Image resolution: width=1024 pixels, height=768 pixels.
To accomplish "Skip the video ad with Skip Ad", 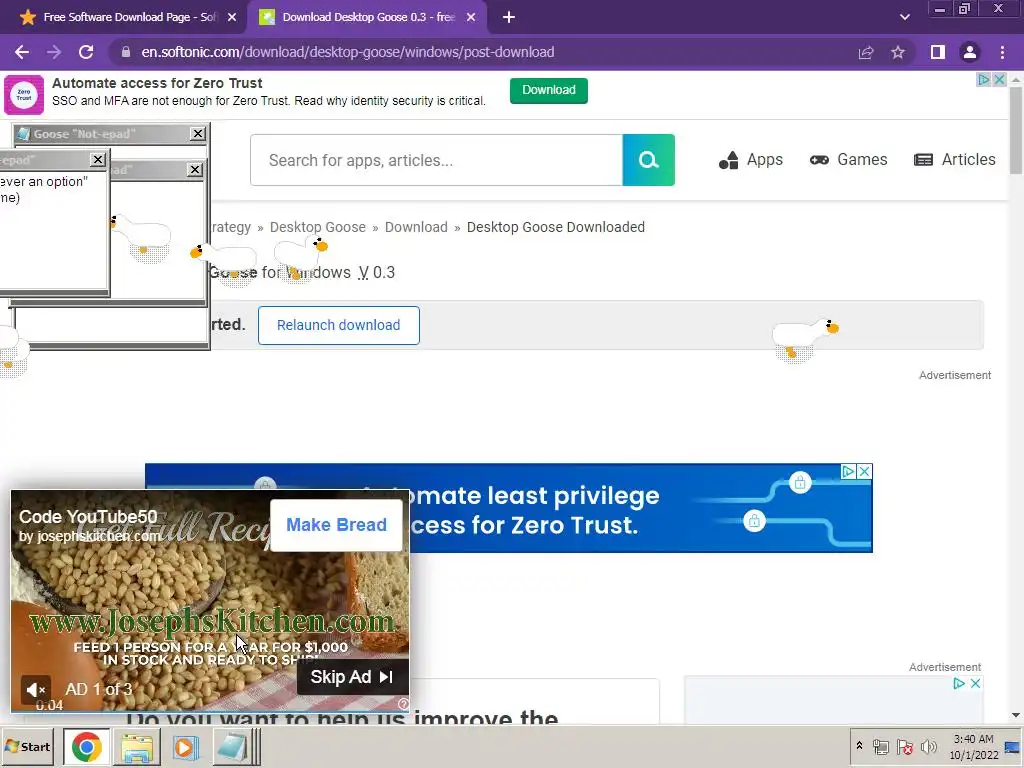I will coord(353,677).
